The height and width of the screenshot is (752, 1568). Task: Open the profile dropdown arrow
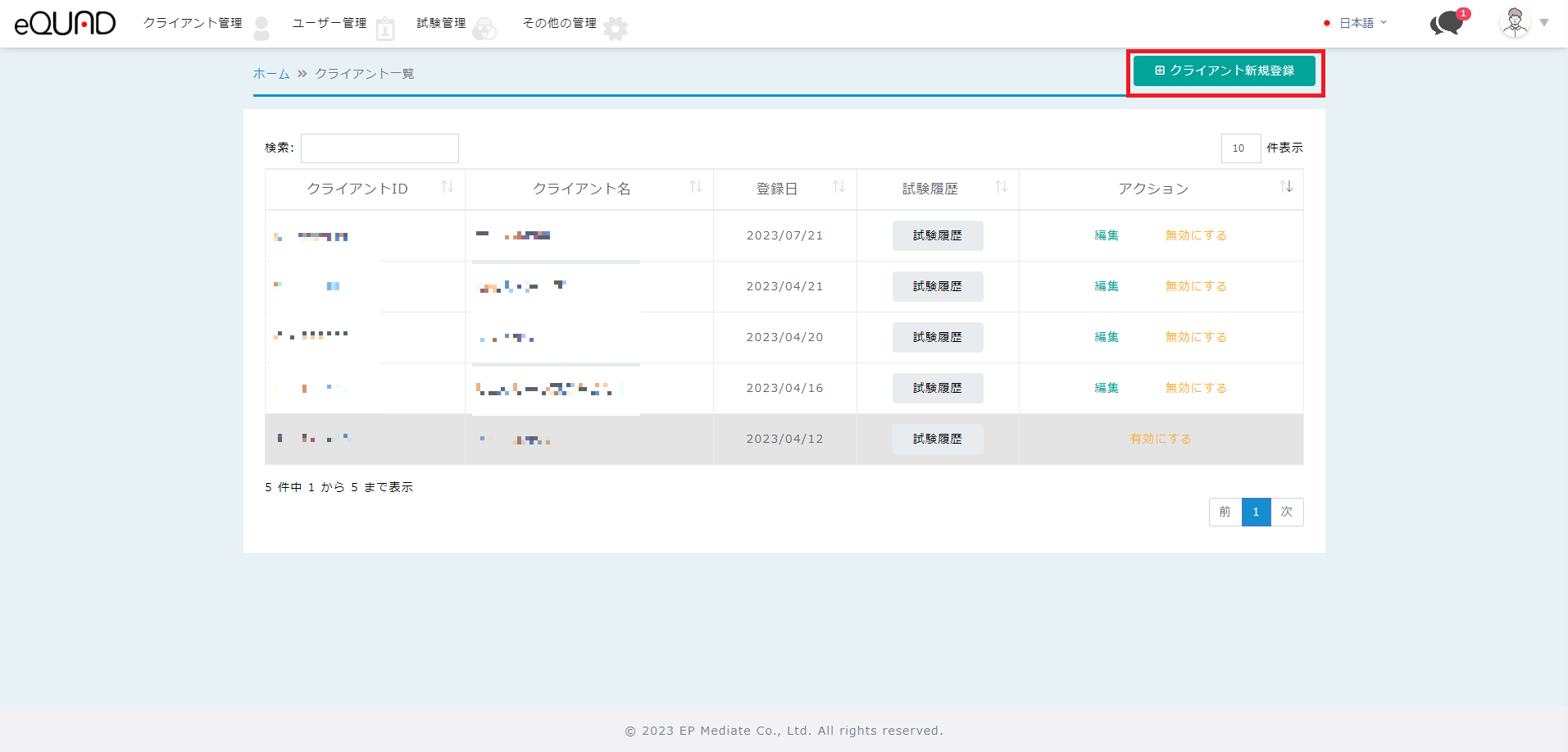coord(1544,23)
